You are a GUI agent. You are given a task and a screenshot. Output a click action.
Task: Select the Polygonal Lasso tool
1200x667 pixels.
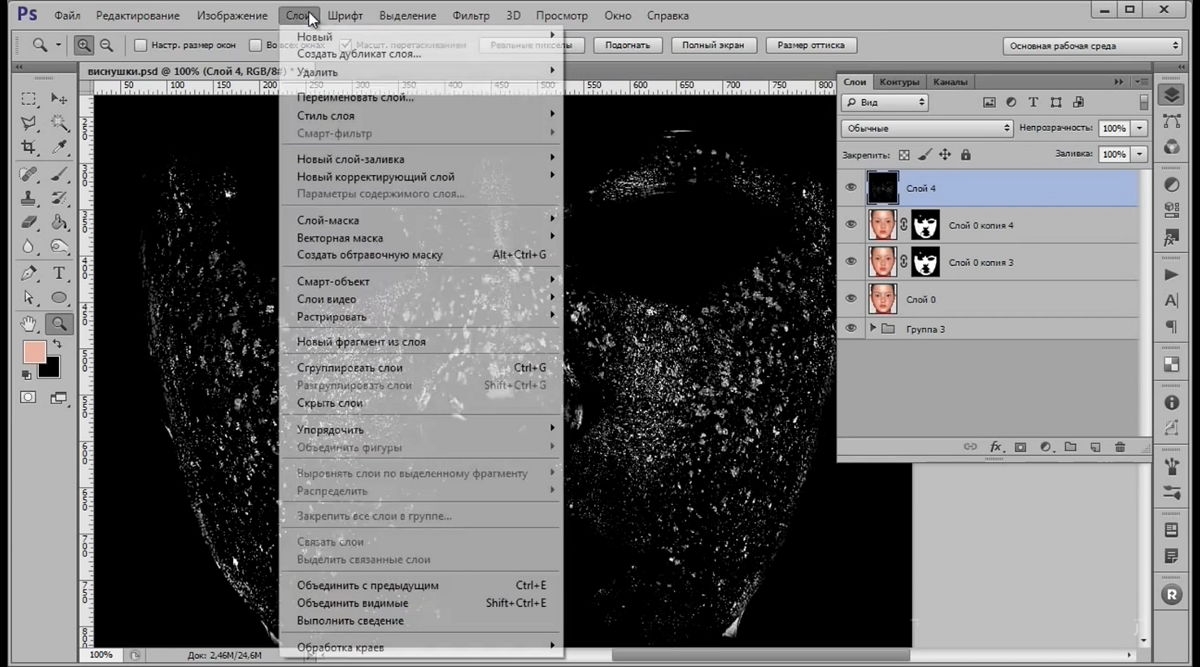click(29, 123)
